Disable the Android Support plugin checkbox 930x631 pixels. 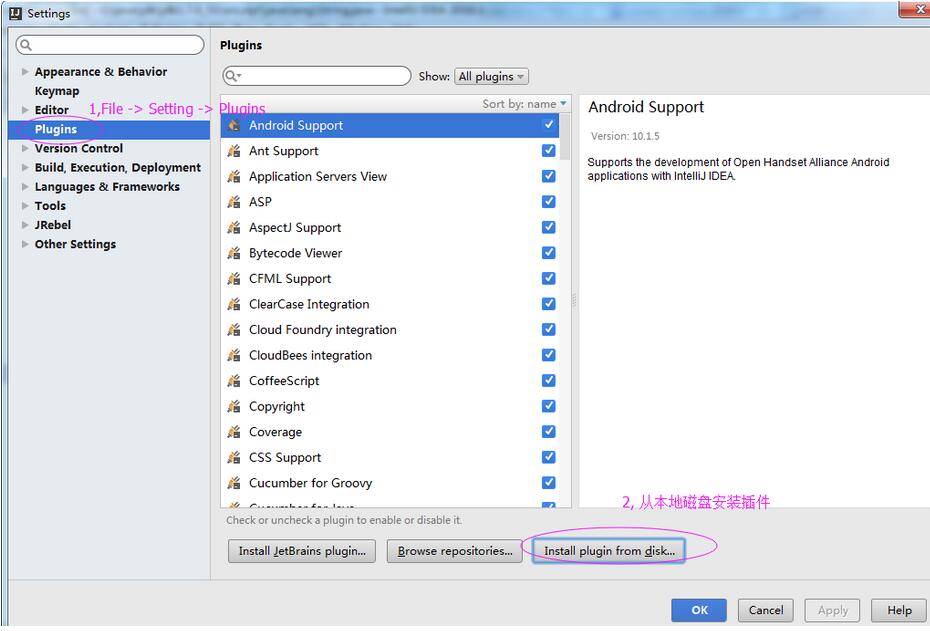coord(549,125)
